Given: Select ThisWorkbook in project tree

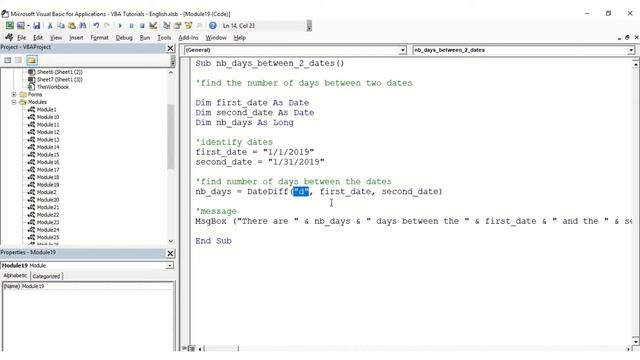Looking at the screenshot, I should tap(53, 87).
